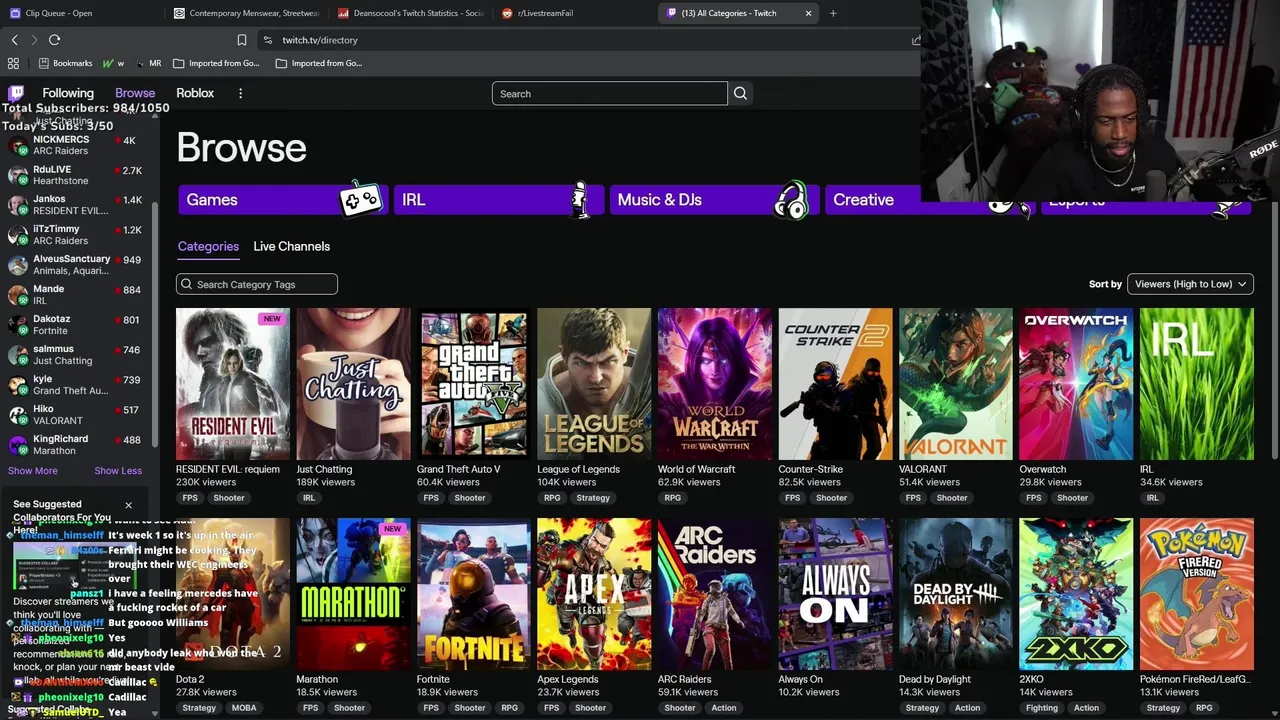Open Counter-Strike cover art

point(835,384)
